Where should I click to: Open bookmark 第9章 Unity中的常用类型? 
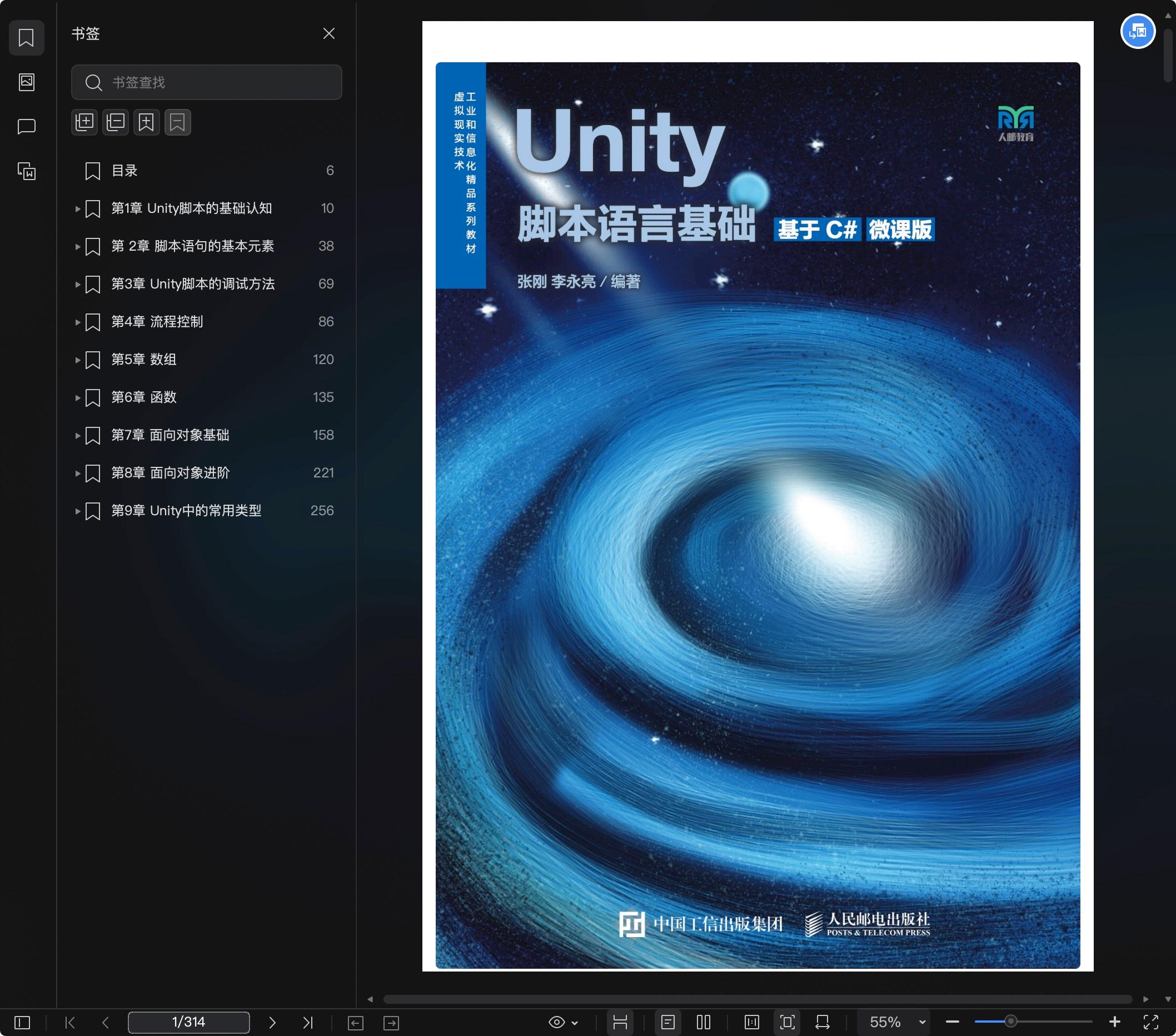(x=186, y=511)
